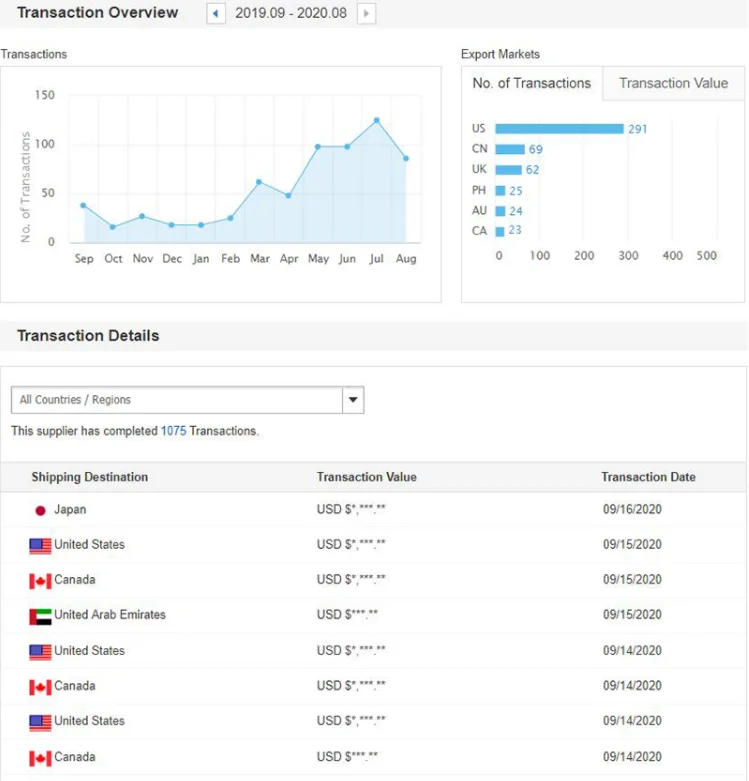
Task: Click the March data point on chart
Action: click(259, 182)
